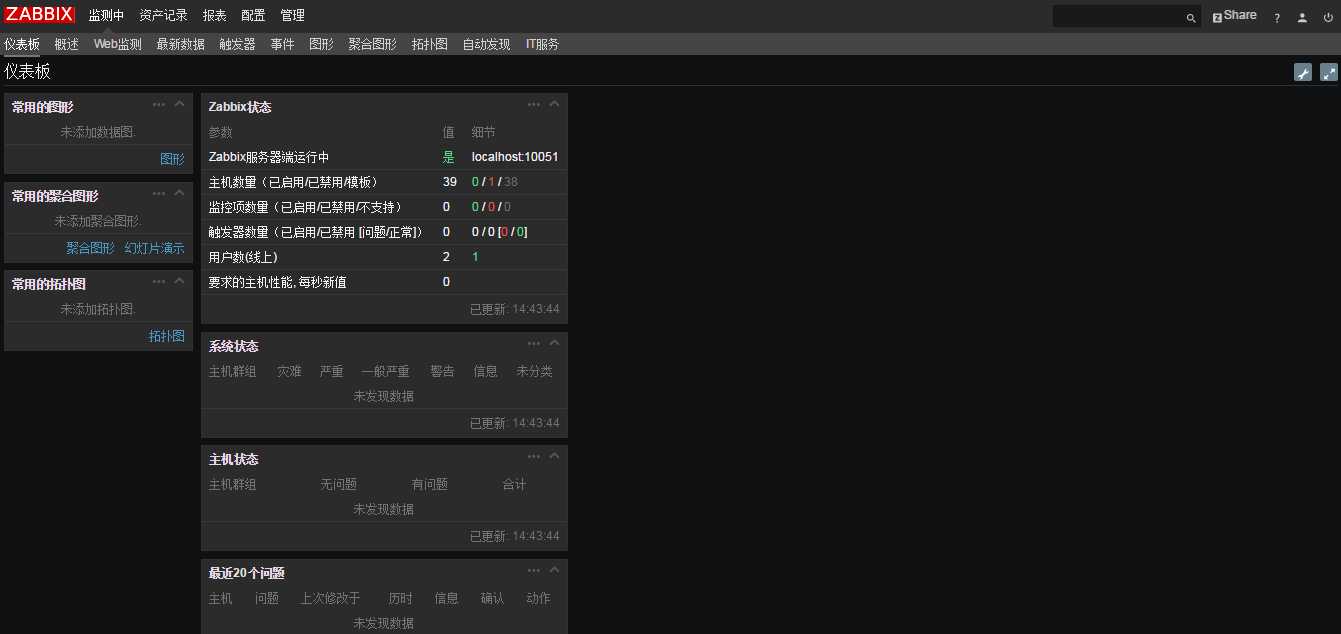Switch to the Web监测 tab
The image size is (1341, 634).
click(118, 44)
